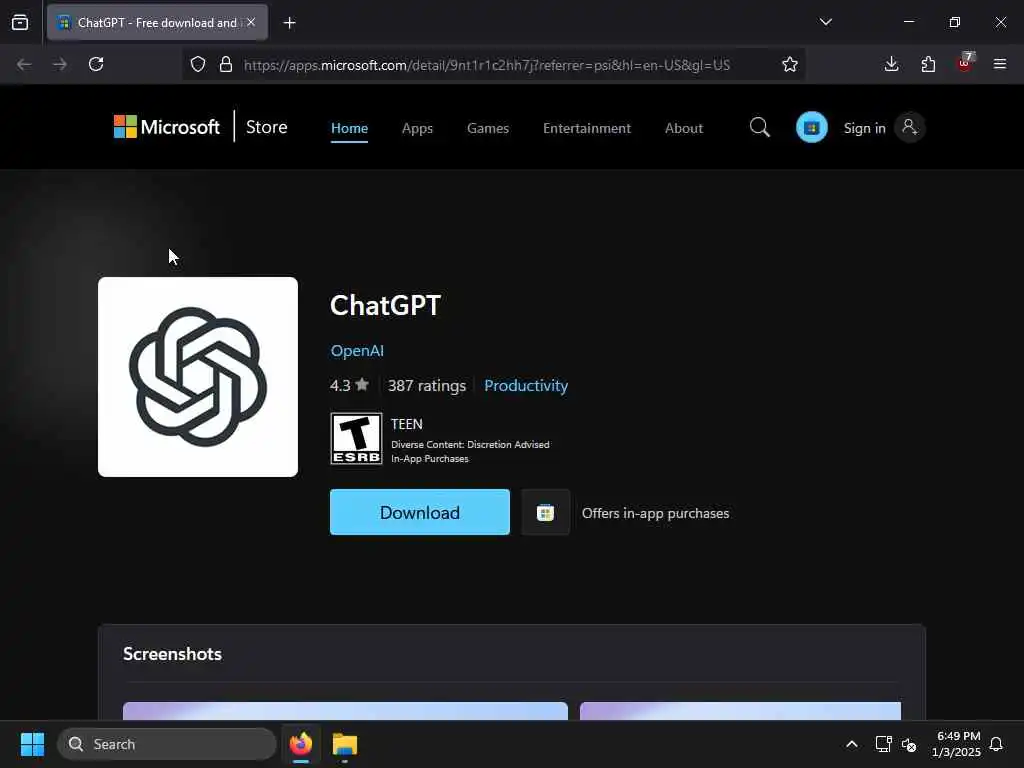This screenshot has height=768, width=1024.
Task: Go back to previous page
Action: click(x=24, y=64)
